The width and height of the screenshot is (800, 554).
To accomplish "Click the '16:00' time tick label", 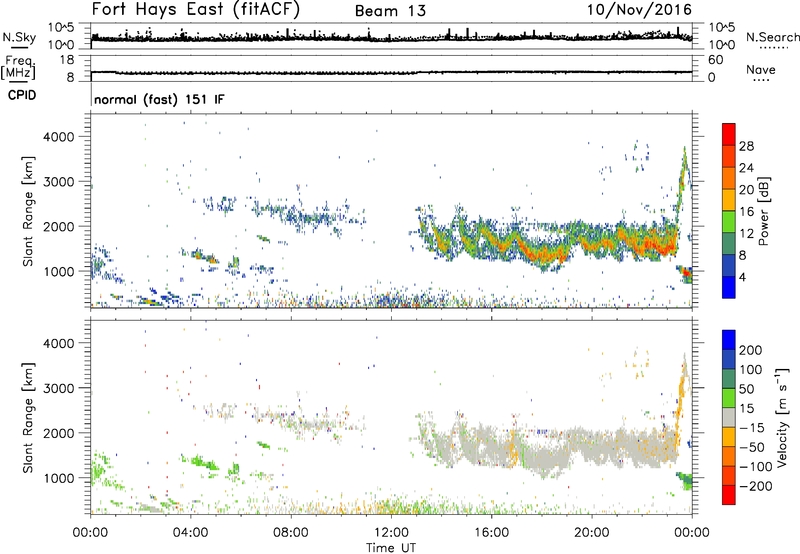I will click(x=491, y=533).
